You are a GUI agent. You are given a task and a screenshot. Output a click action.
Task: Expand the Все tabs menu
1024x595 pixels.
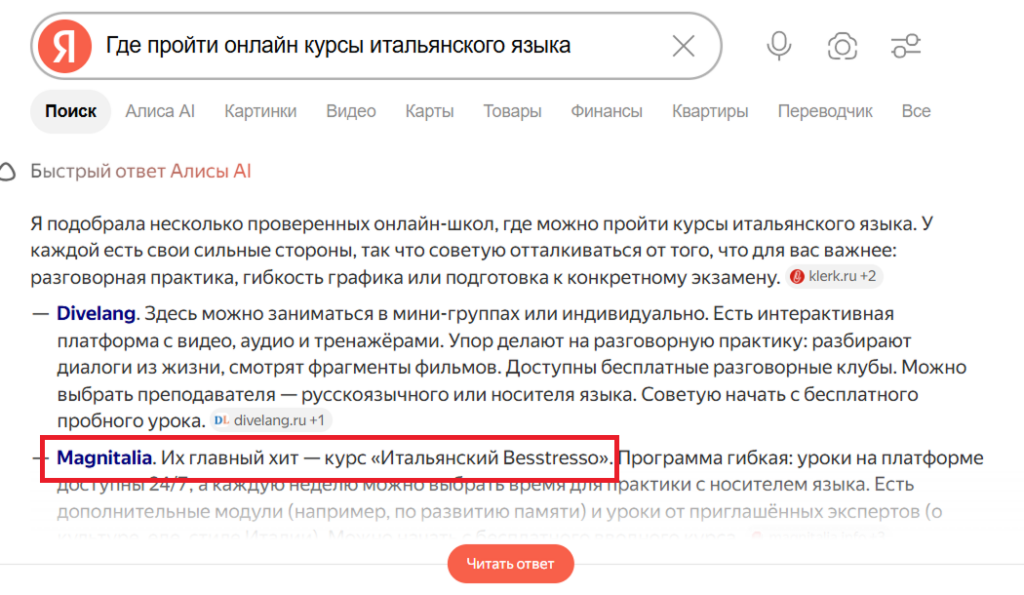pos(916,111)
